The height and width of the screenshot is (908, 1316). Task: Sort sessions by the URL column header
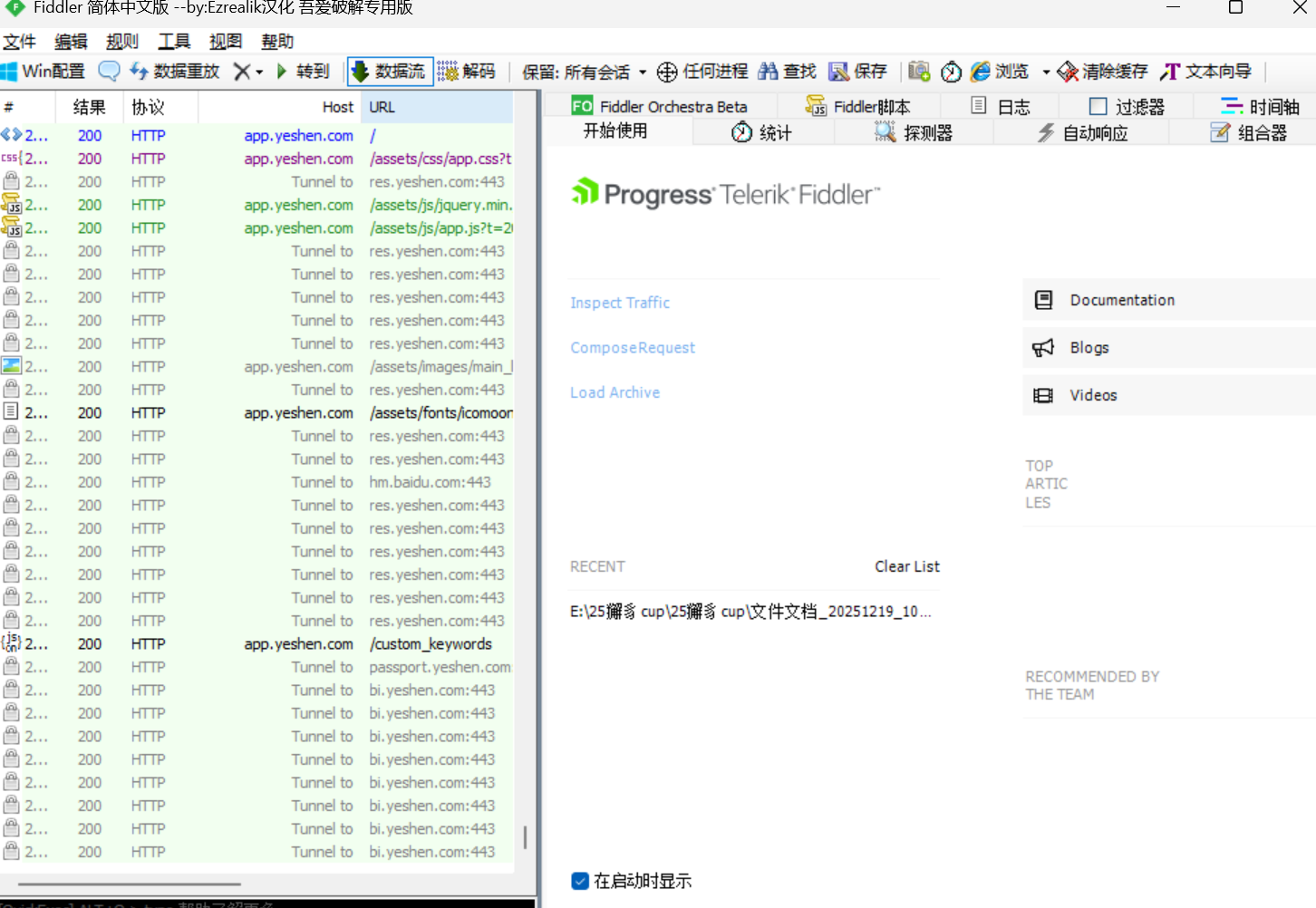pos(438,107)
